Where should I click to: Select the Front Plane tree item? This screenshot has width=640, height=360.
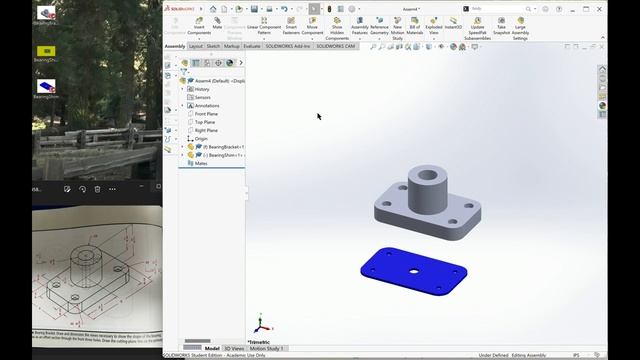(206, 114)
